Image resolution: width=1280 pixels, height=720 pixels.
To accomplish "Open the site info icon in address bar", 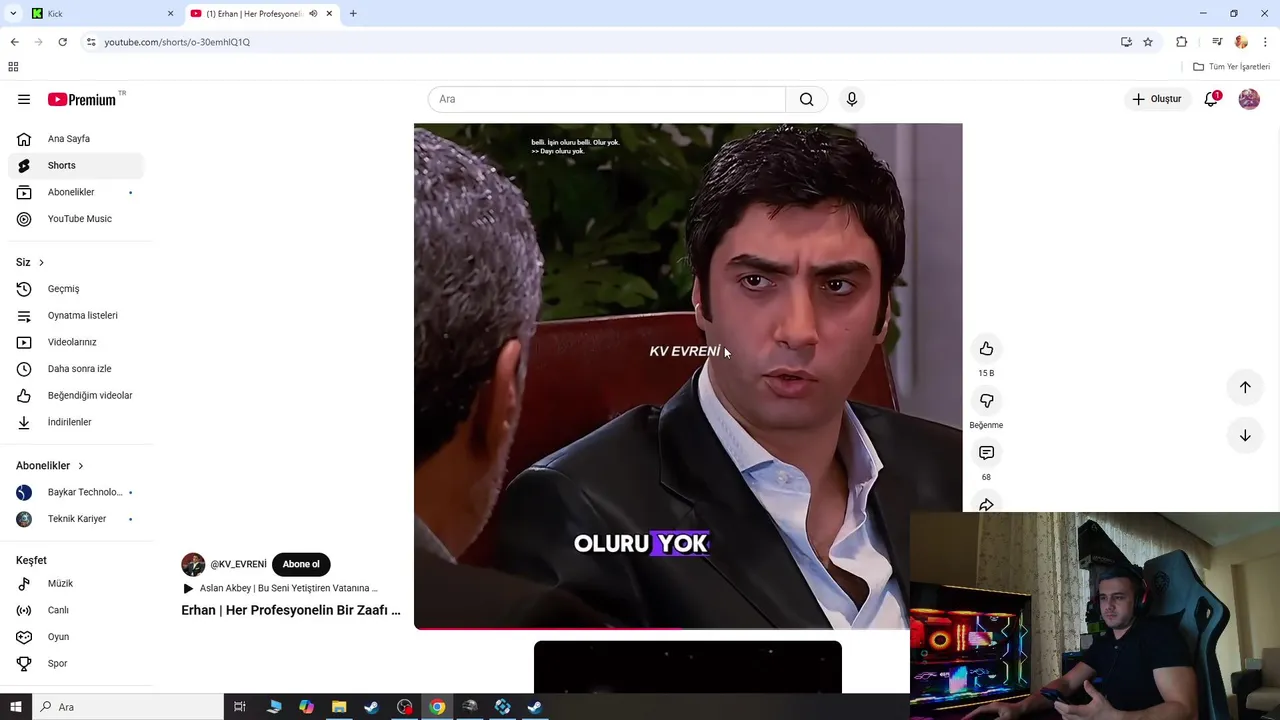I will click(x=91, y=42).
